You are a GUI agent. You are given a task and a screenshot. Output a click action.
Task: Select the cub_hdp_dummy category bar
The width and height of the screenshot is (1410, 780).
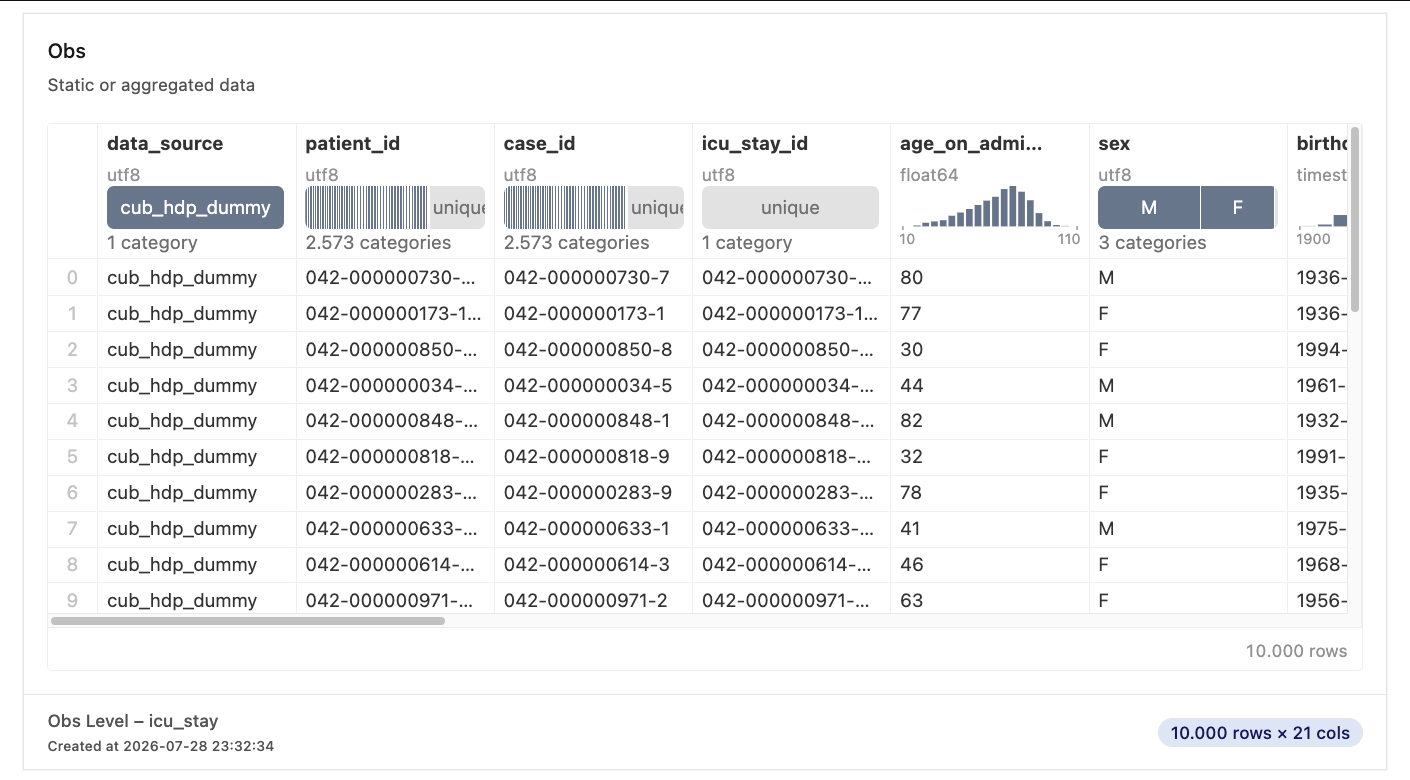pyautogui.click(x=195, y=207)
